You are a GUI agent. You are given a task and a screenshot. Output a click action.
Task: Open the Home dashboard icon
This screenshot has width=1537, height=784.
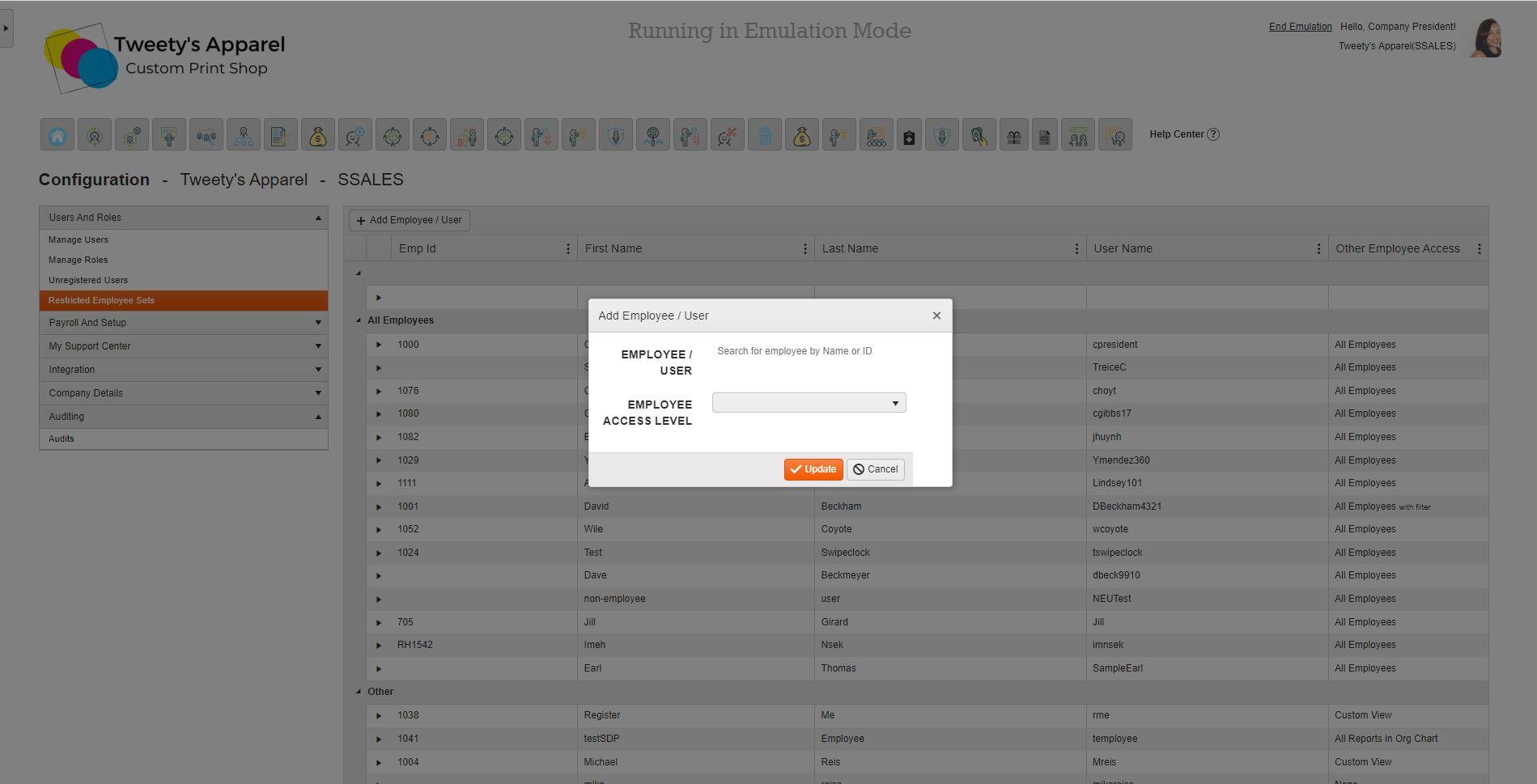[x=57, y=135]
